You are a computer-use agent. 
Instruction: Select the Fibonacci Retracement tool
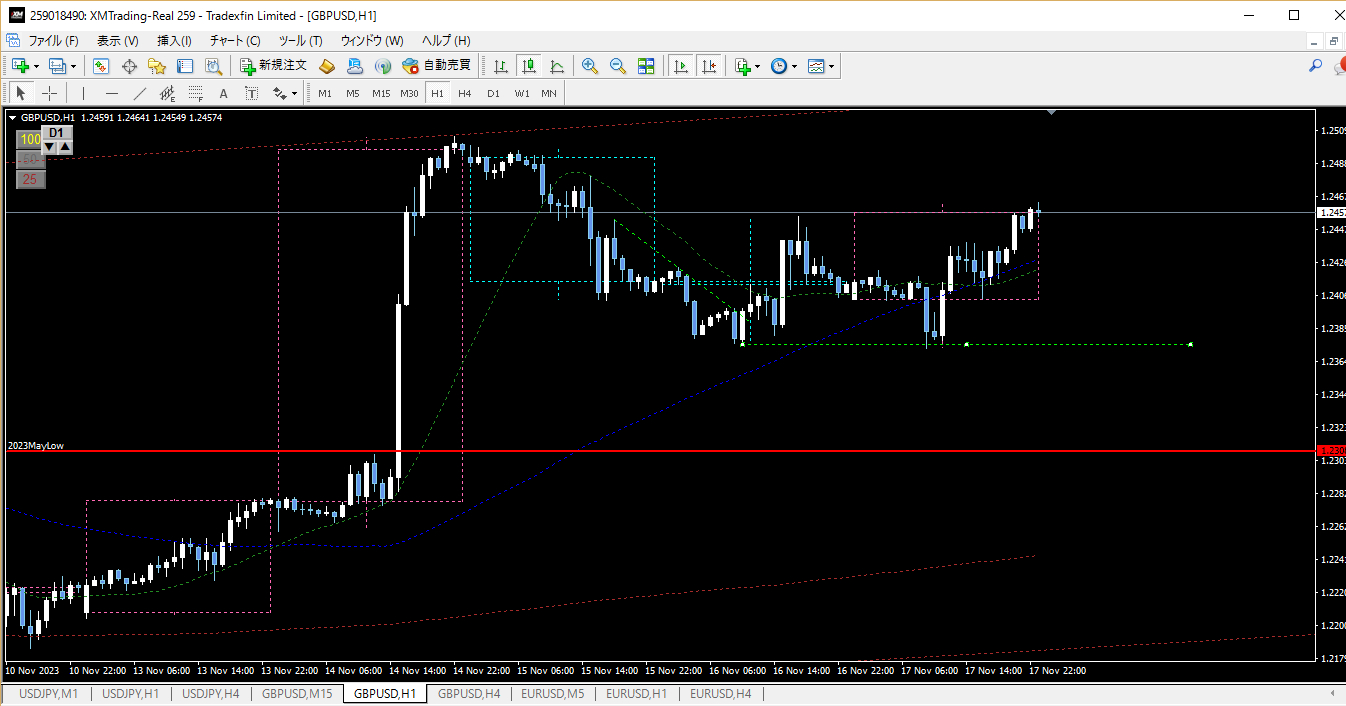coord(195,93)
